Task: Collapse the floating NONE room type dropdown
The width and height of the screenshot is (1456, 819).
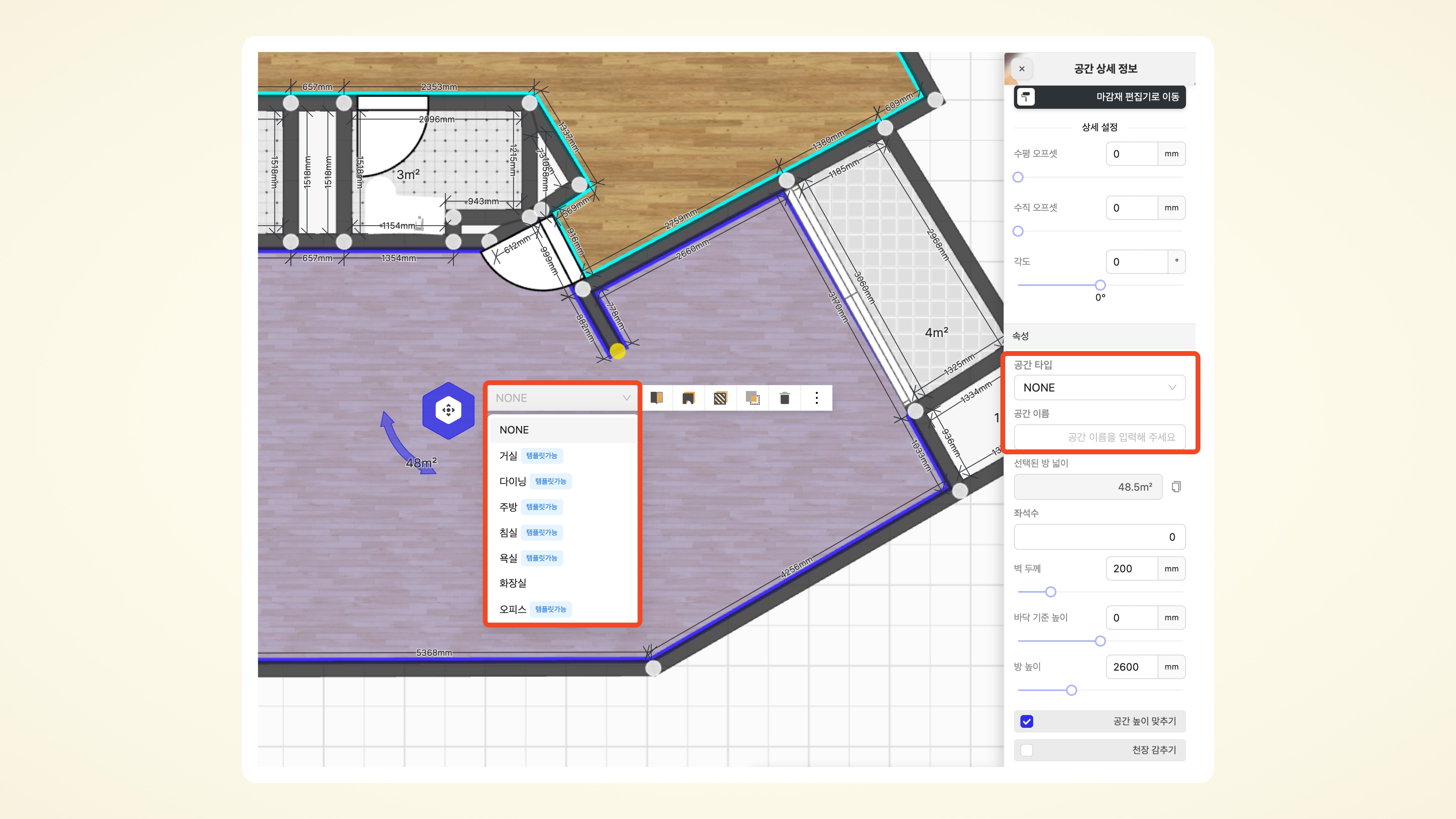Action: tap(562, 398)
